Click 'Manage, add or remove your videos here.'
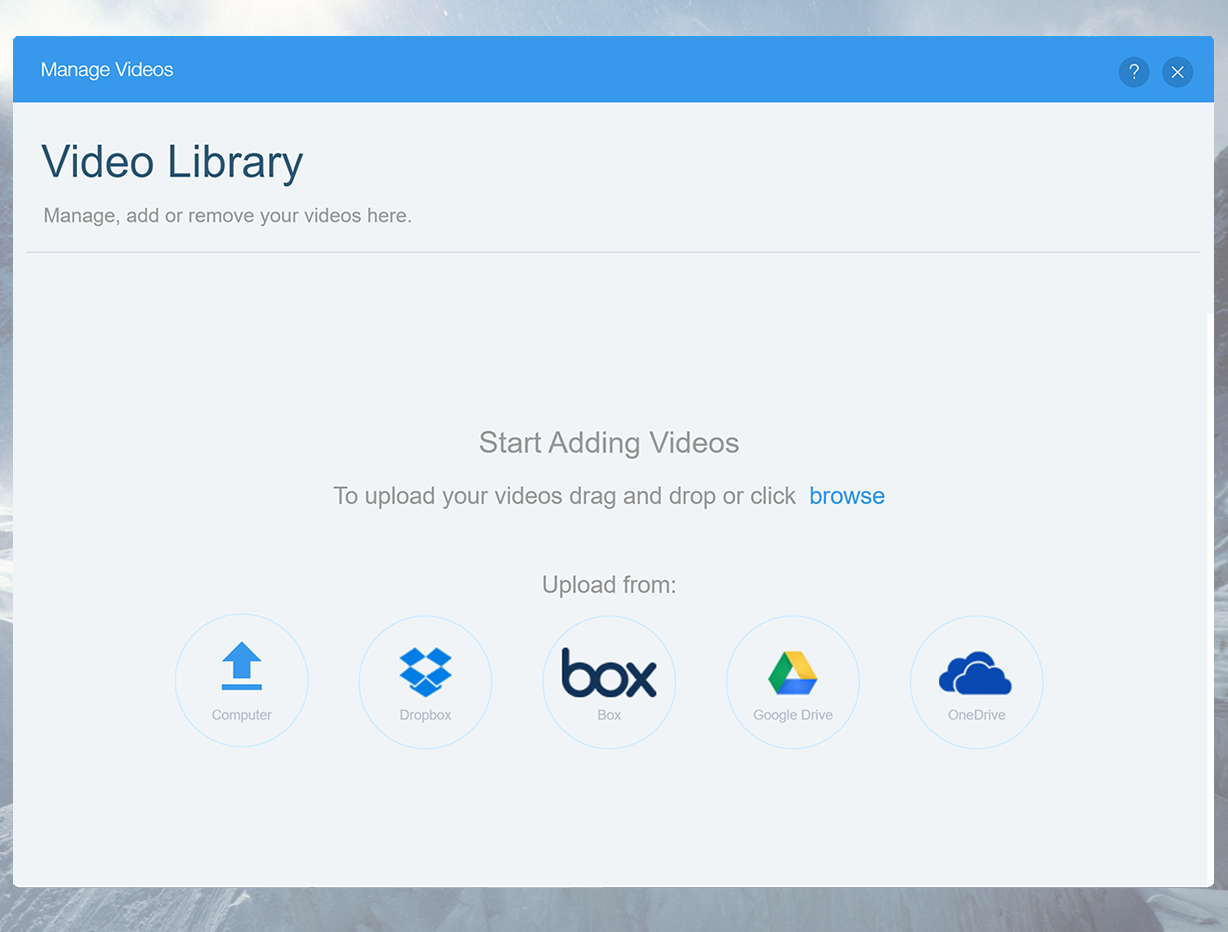The image size is (1228, 932). [x=228, y=216]
